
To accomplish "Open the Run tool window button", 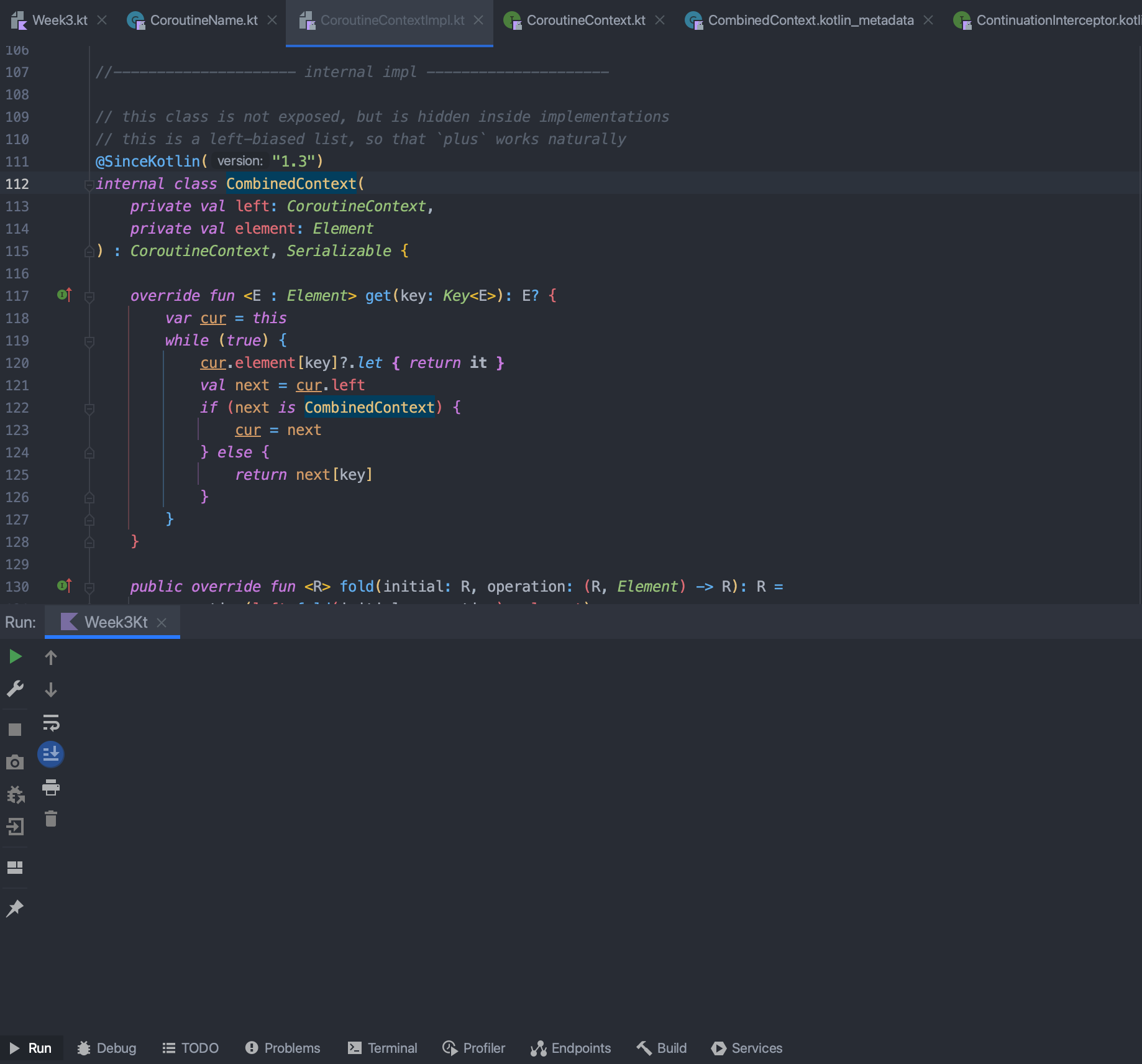I will 31,1048.
